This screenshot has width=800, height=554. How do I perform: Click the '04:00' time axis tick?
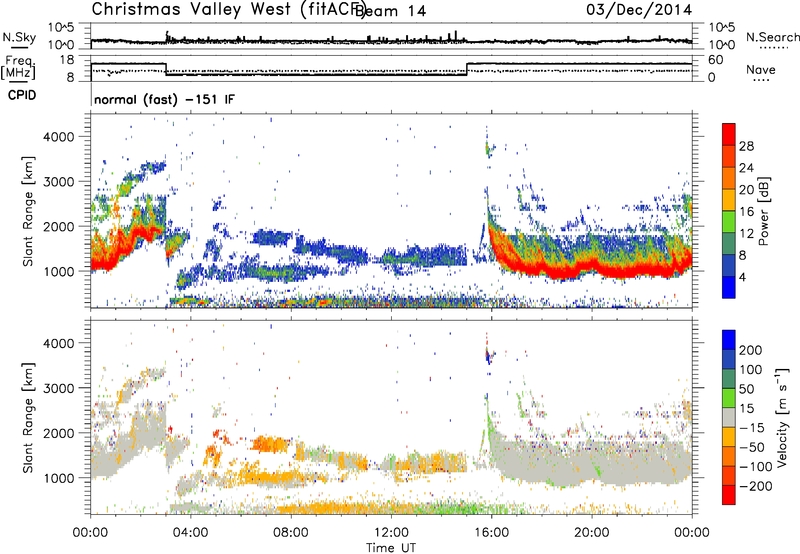[x=190, y=533]
